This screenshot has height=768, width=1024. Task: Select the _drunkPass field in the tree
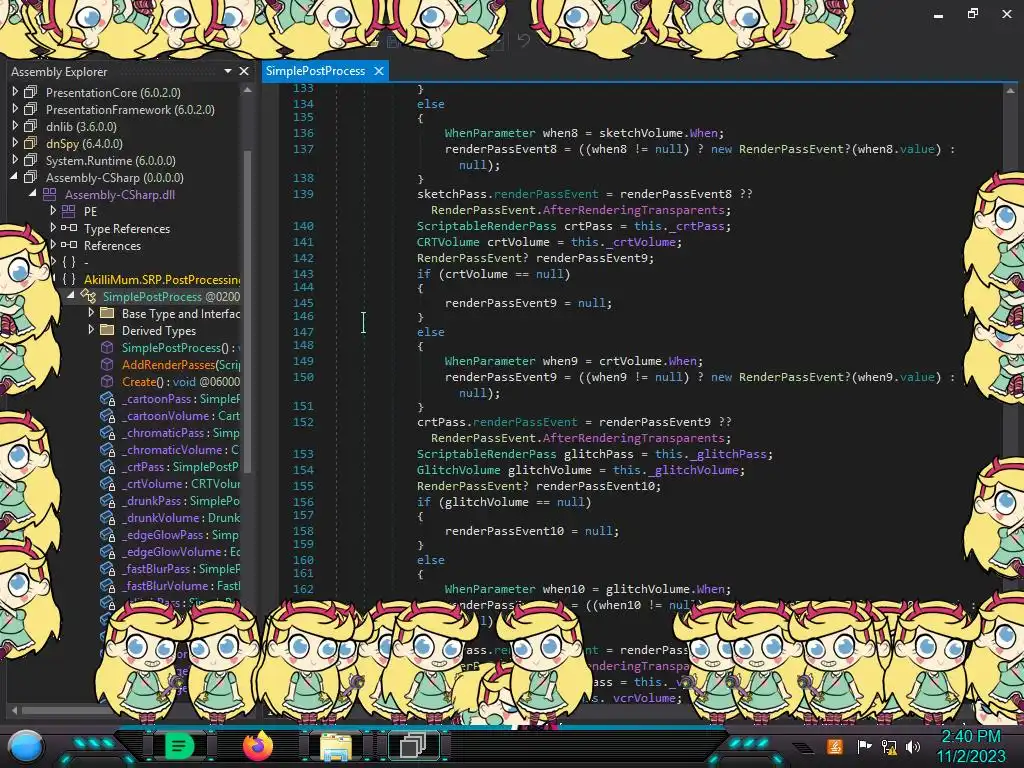coord(181,501)
